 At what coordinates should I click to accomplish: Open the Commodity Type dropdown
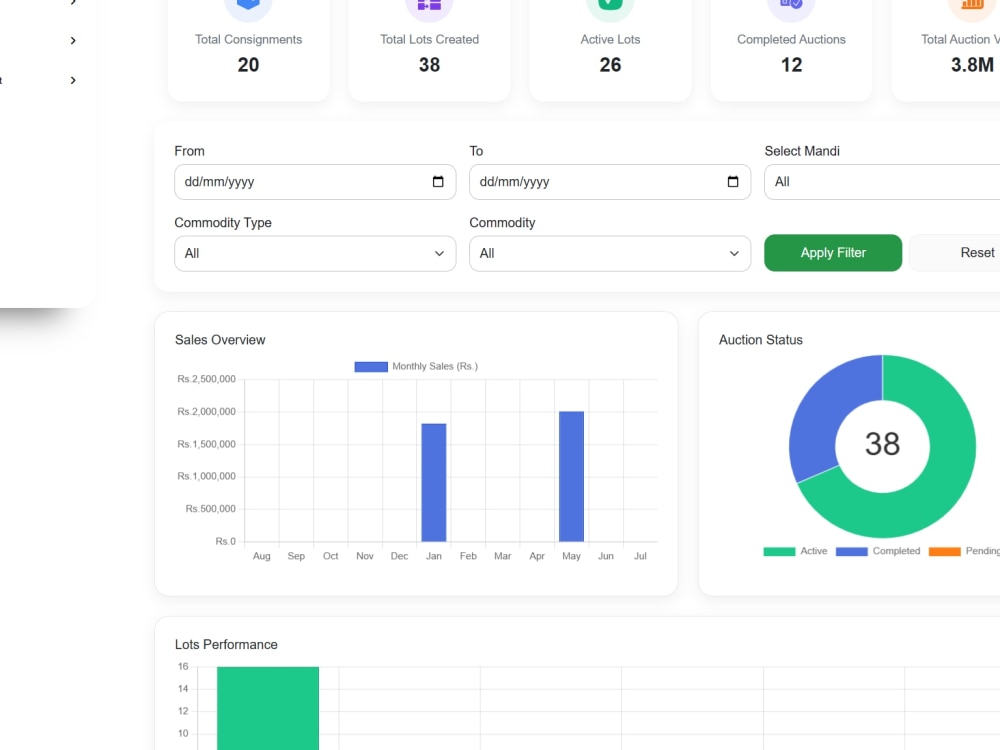[x=315, y=253]
